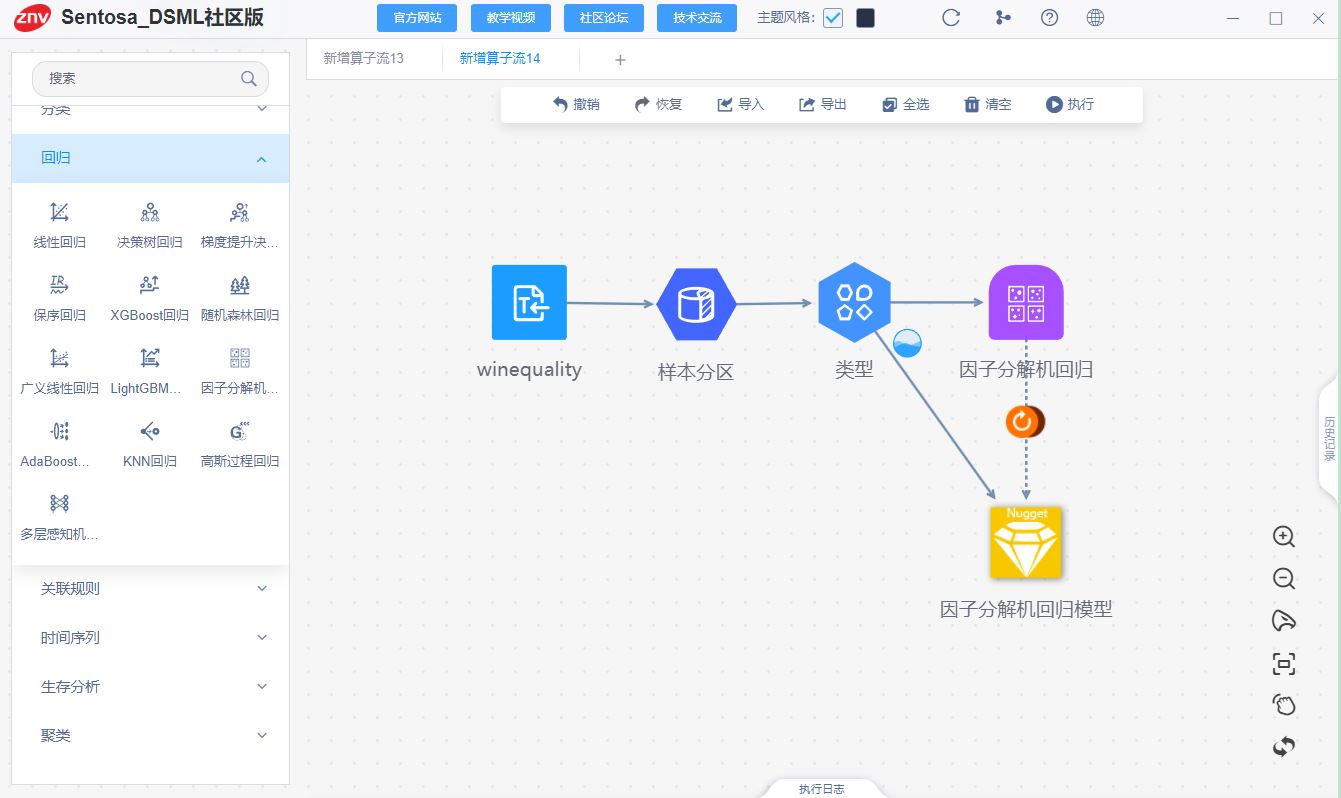The width and height of the screenshot is (1341, 798).
Task: Open the 官方网站 button
Action: click(x=417, y=18)
